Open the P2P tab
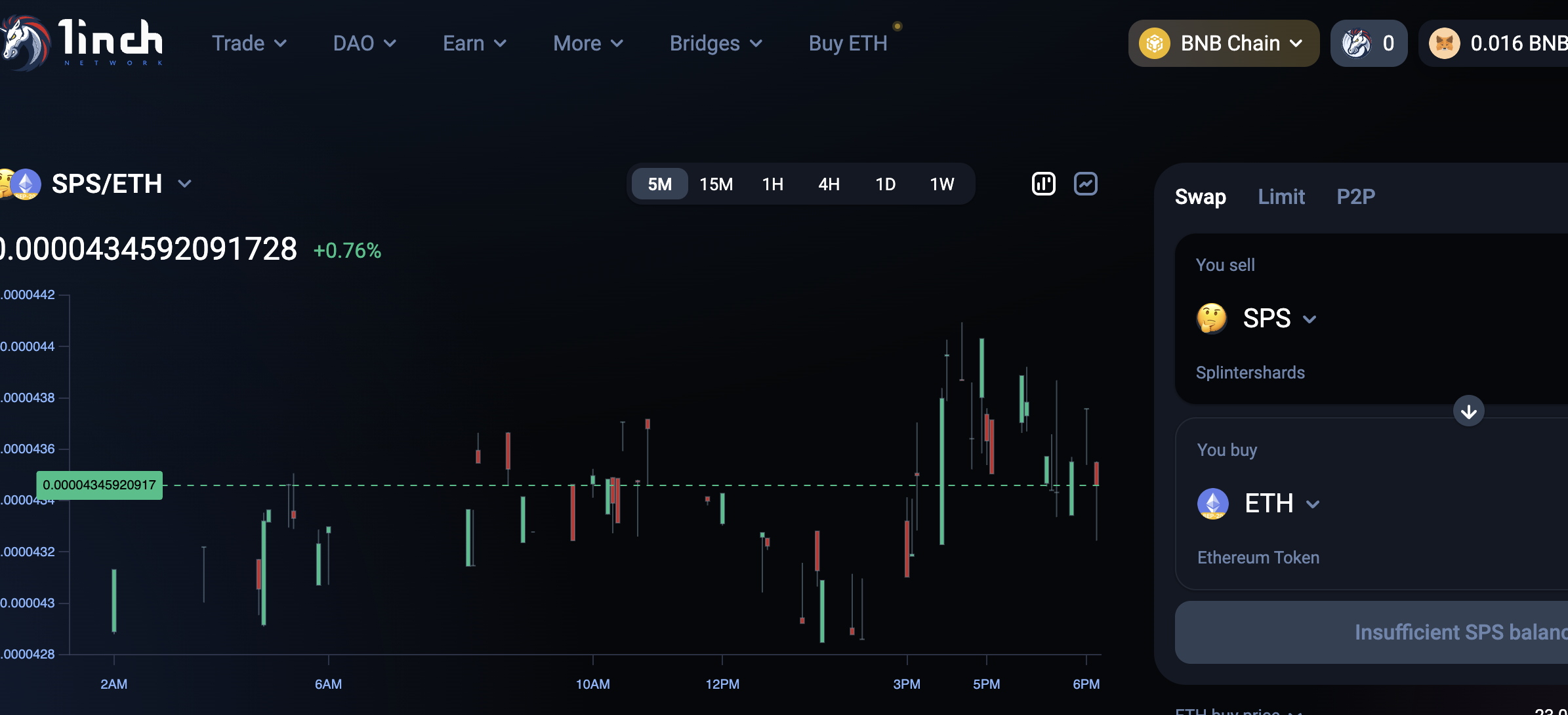This screenshot has height=715, width=1568. click(x=1356, y=197)
